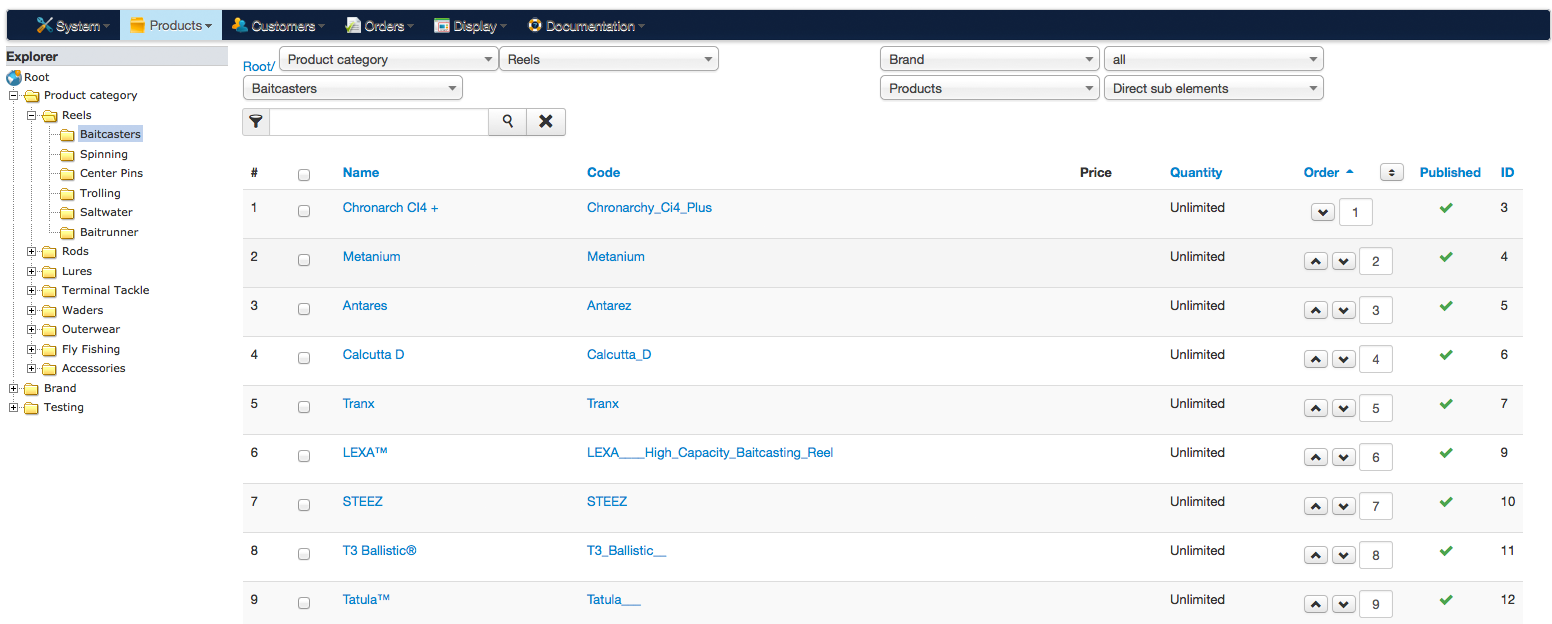Check the Antares row checkbox
Viewport: 1552px width, 624px height.
click(304, 309)
